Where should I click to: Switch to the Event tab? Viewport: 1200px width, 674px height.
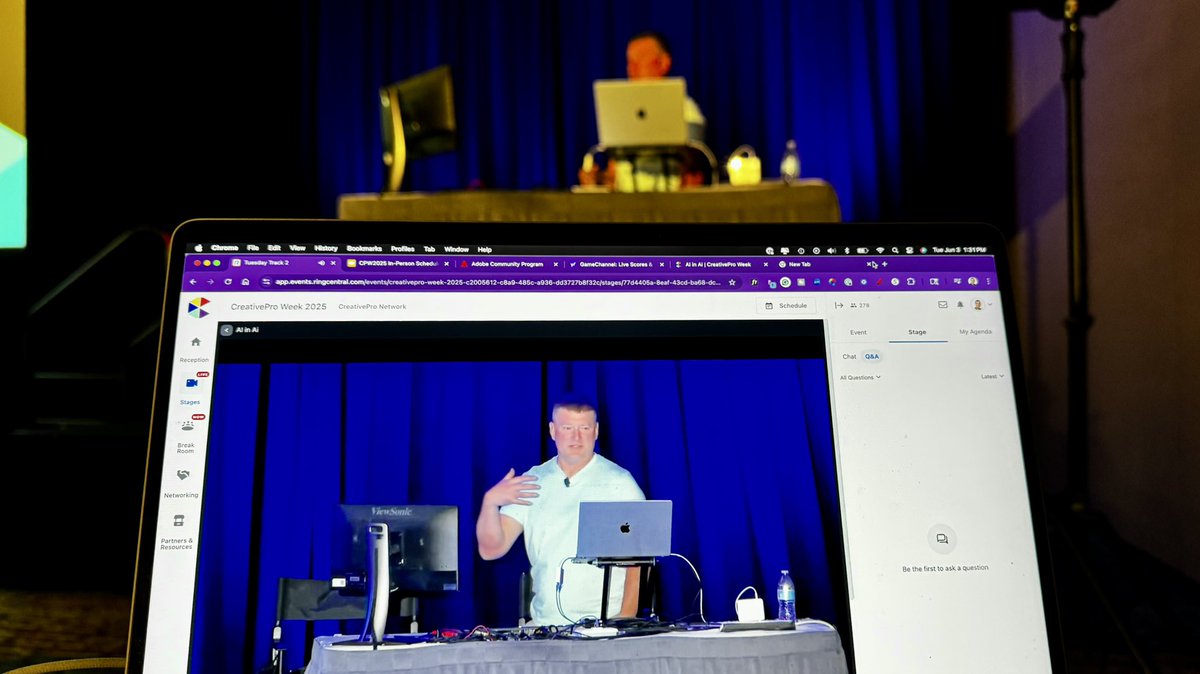(858, 332)
